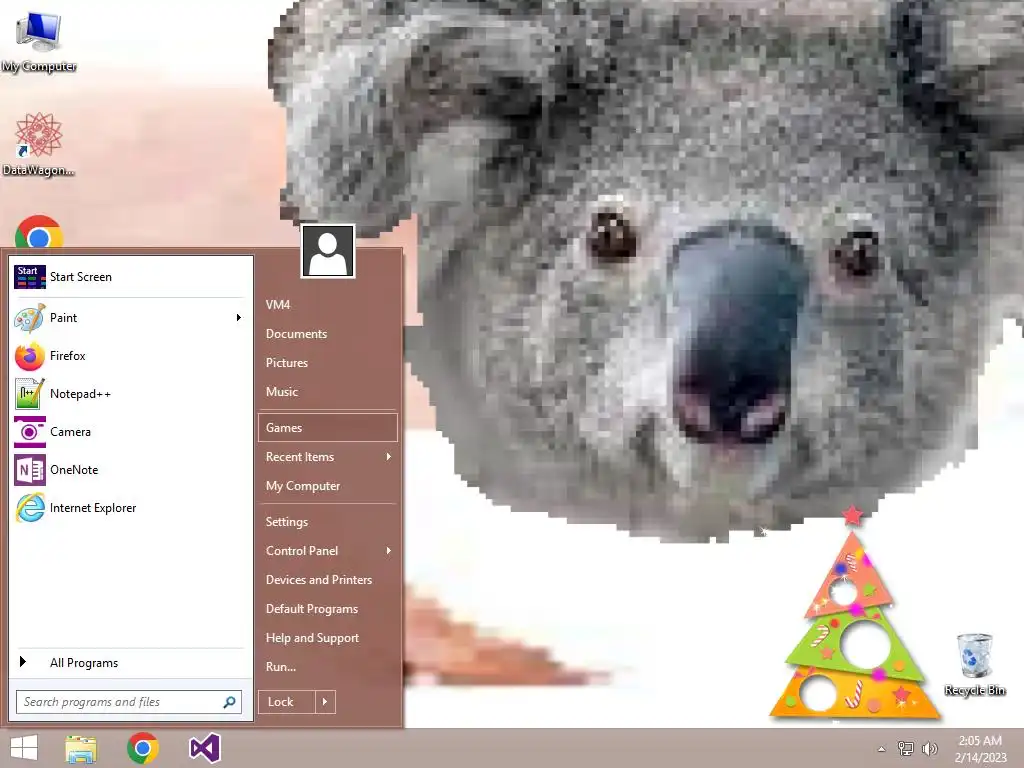The height and width of the screenshot is (768, 1024).
Task: Open Camera using its purple icon
Action: (x=29, y=432)
